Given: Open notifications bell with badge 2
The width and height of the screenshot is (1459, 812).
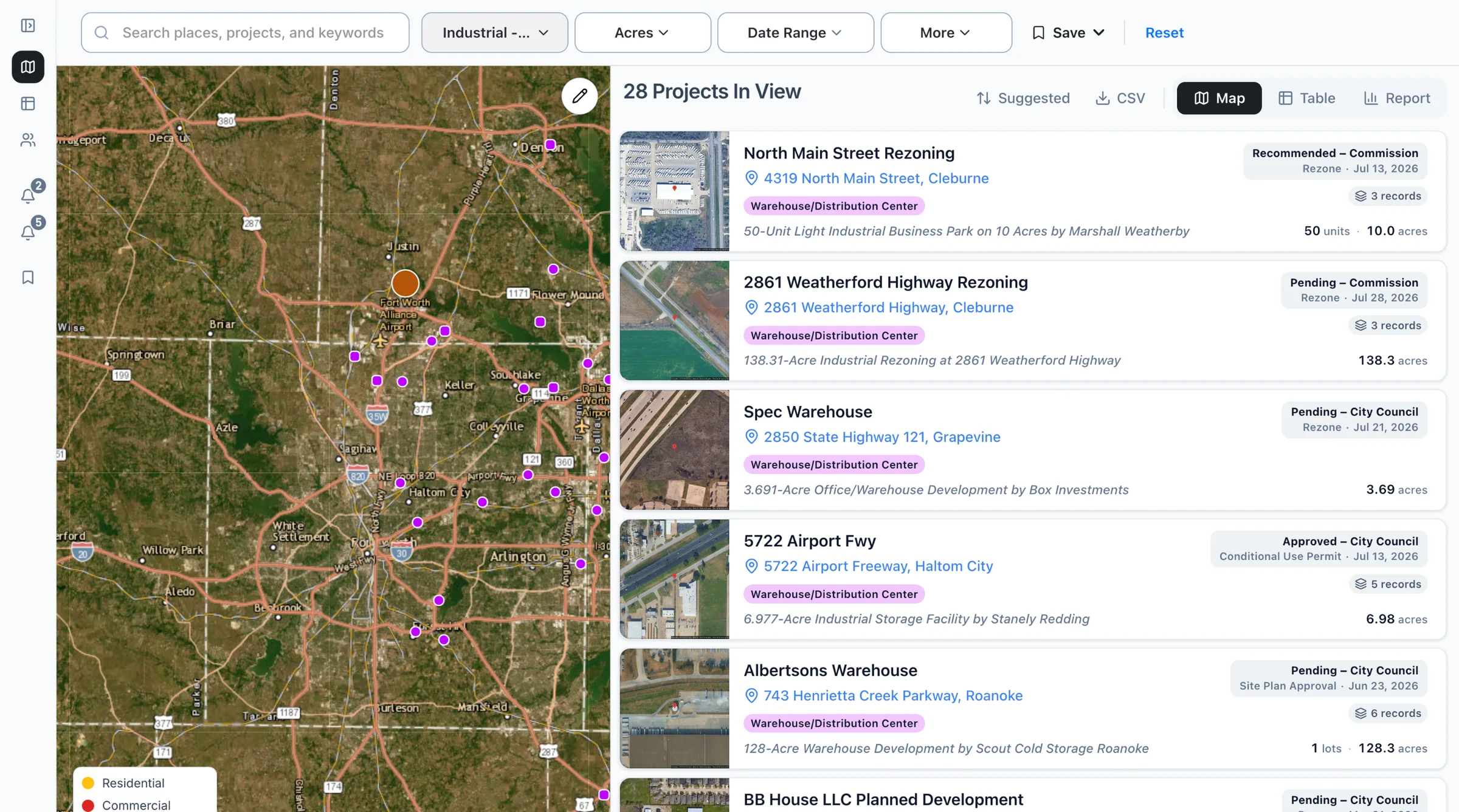Looking at the screenshot, I should click(28, 196).
